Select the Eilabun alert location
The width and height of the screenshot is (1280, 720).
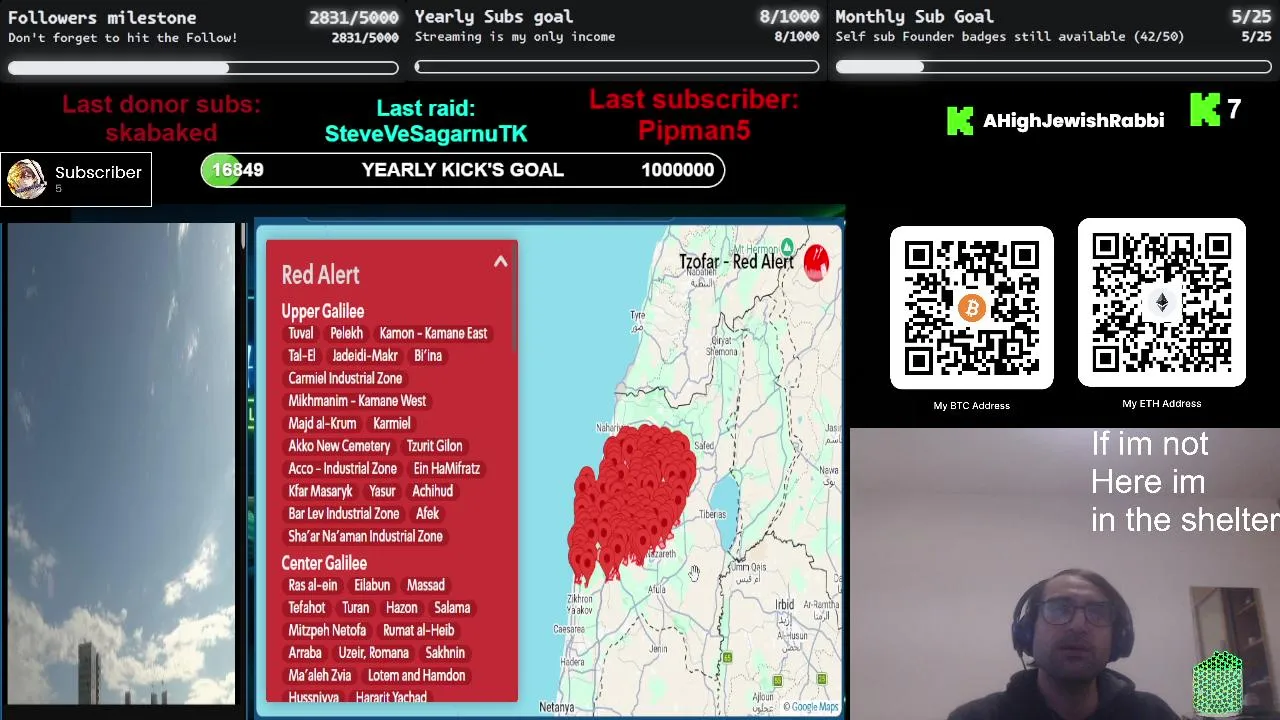(x=371, y=585)
